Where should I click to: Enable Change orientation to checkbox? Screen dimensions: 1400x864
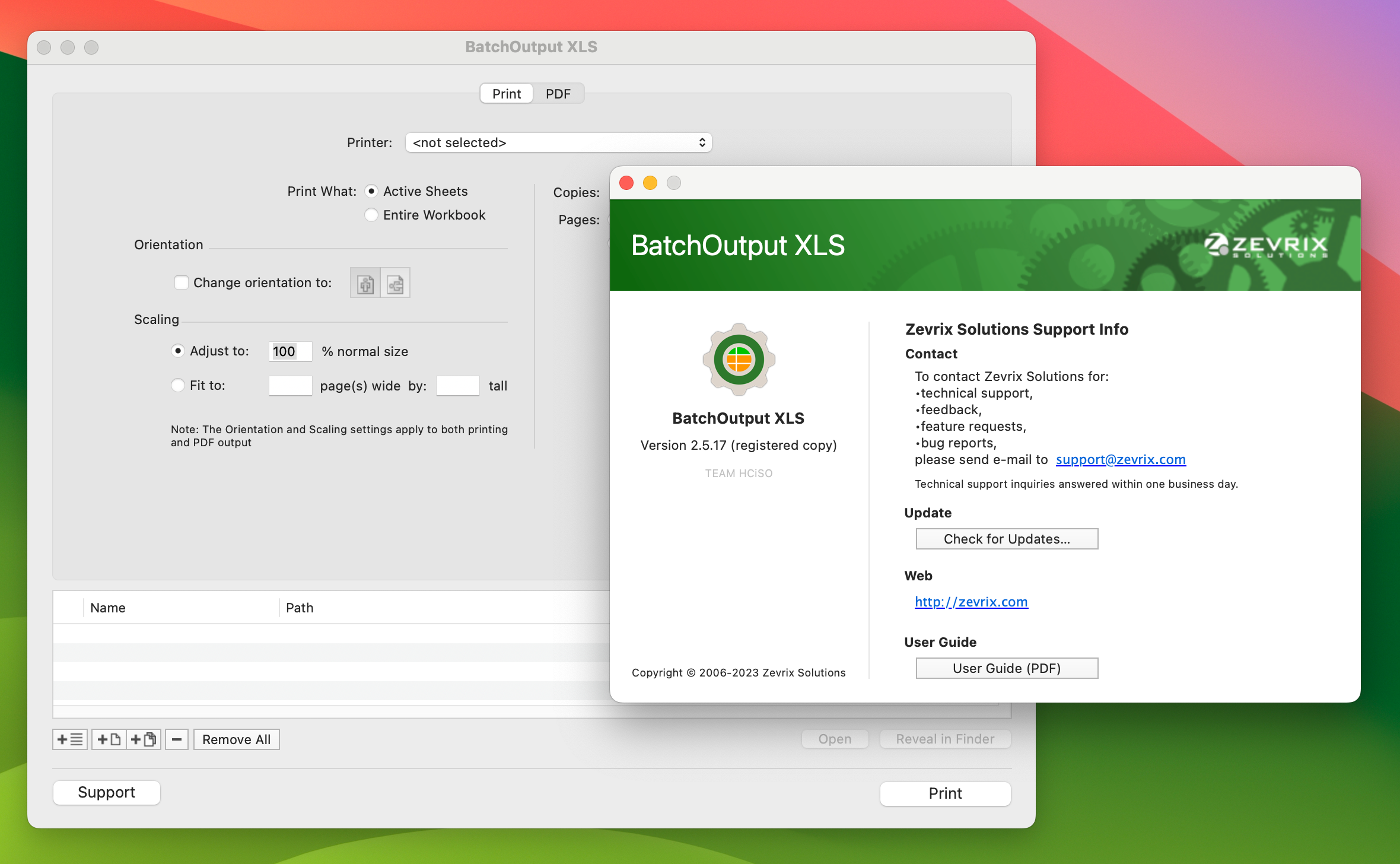[x=181, y=283]
